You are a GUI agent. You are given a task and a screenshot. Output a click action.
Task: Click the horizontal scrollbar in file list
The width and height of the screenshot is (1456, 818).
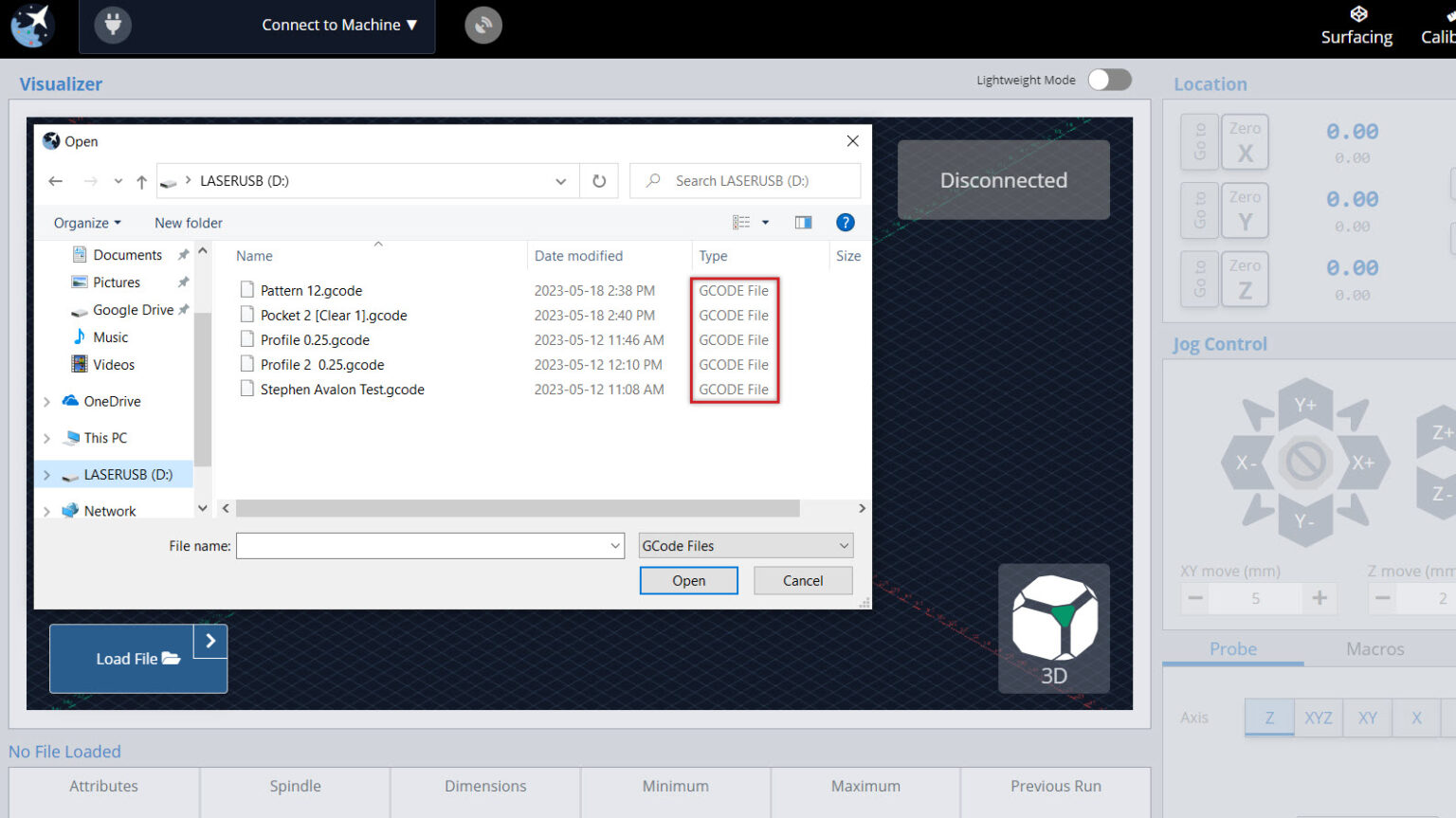518,509
